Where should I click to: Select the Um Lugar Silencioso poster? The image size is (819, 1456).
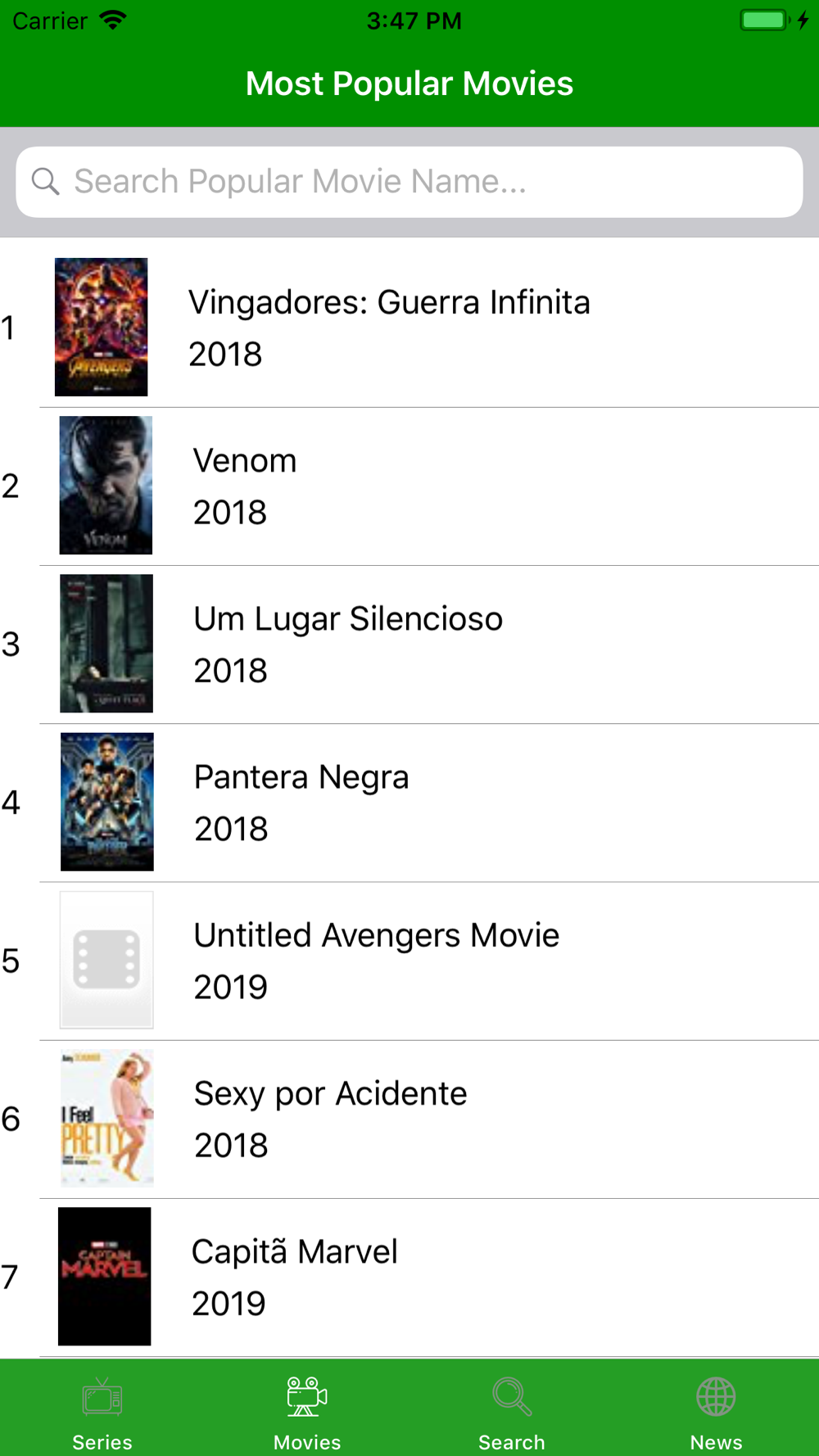pyautogui.click(x=106, y=644)
